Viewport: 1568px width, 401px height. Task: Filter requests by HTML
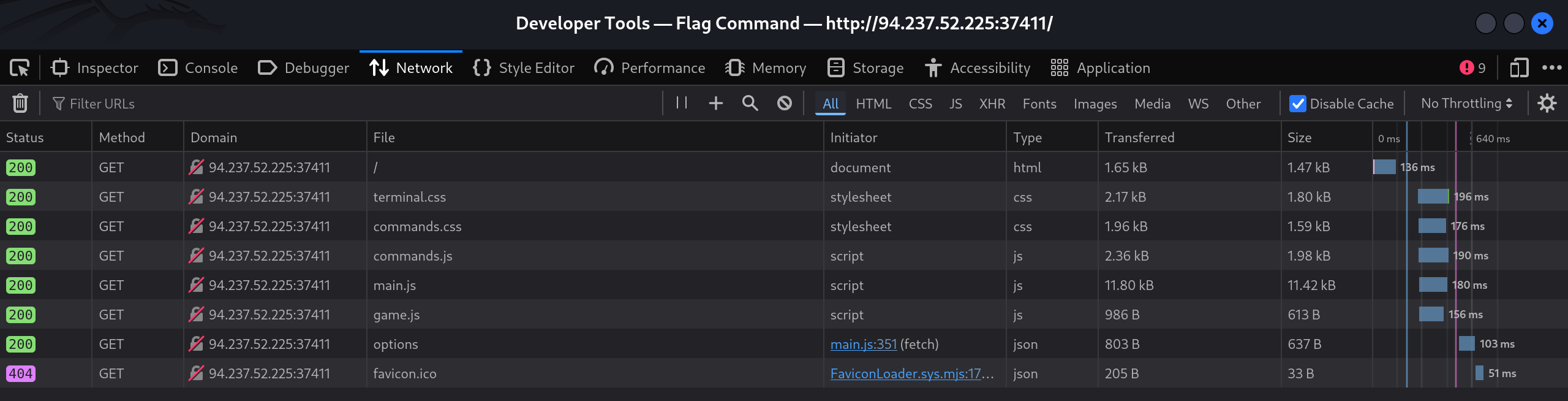click(873, 104)
